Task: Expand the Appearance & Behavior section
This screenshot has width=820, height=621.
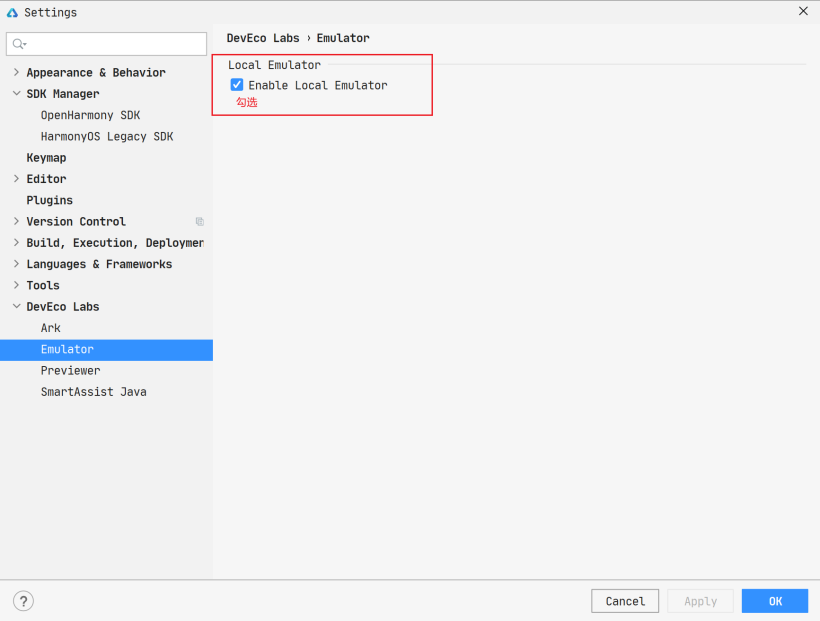Action: tap(16, 72)
